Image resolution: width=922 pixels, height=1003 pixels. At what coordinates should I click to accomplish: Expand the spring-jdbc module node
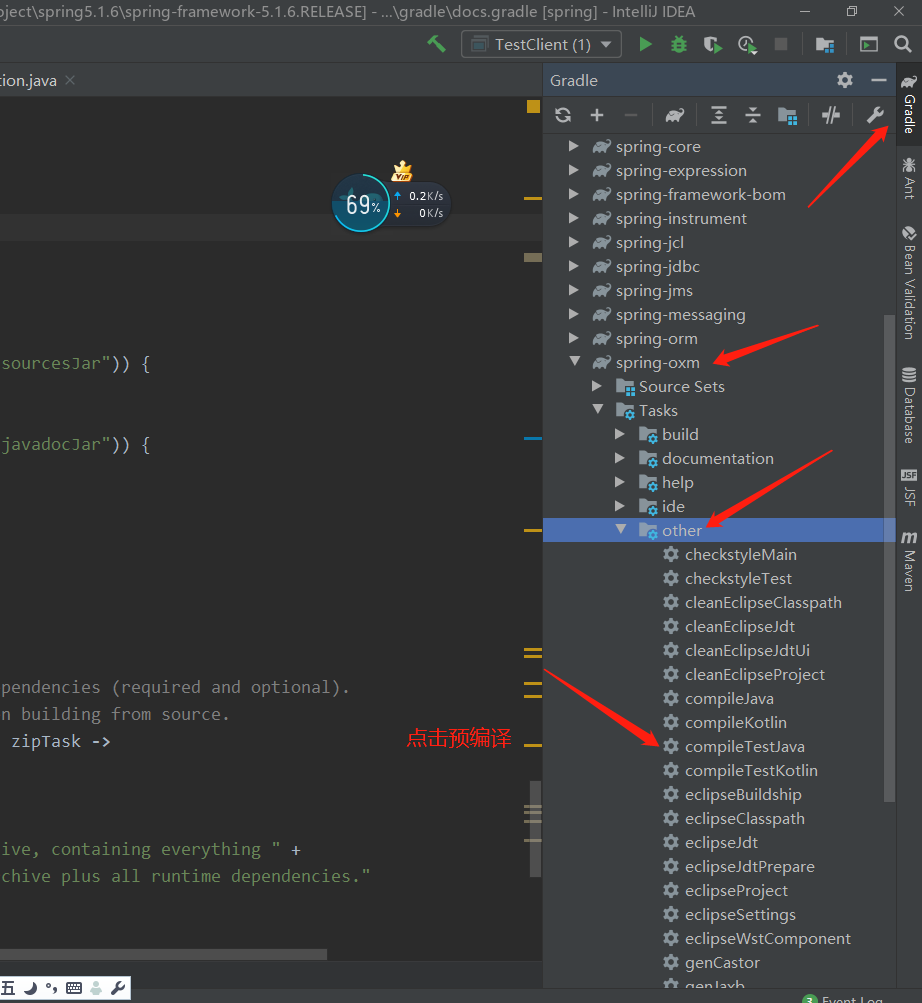(x=574, y=266)
